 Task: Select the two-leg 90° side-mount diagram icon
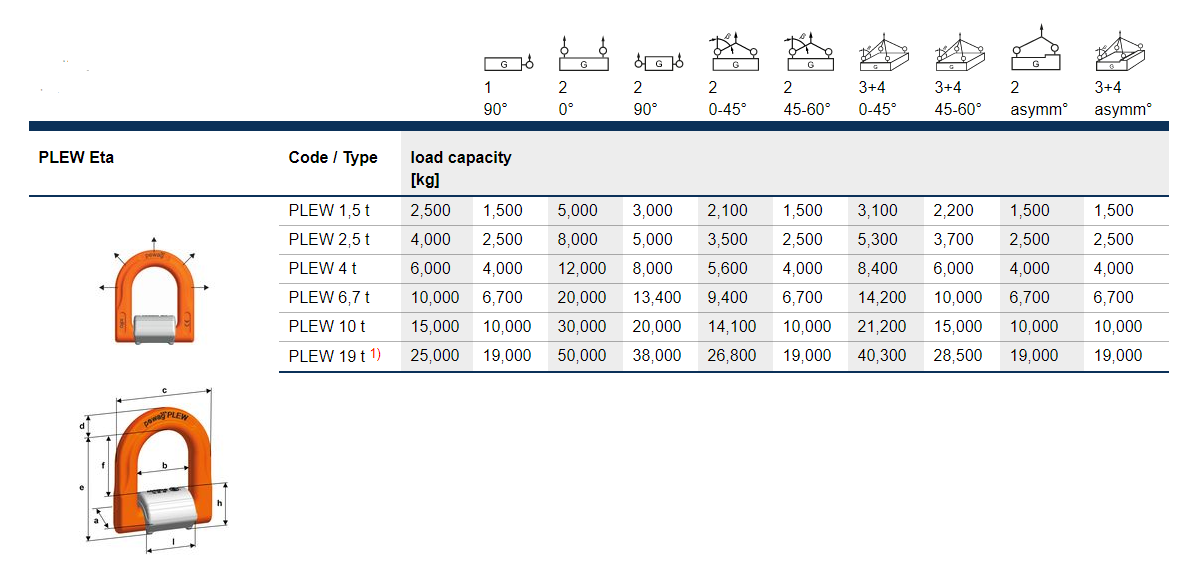659,63
